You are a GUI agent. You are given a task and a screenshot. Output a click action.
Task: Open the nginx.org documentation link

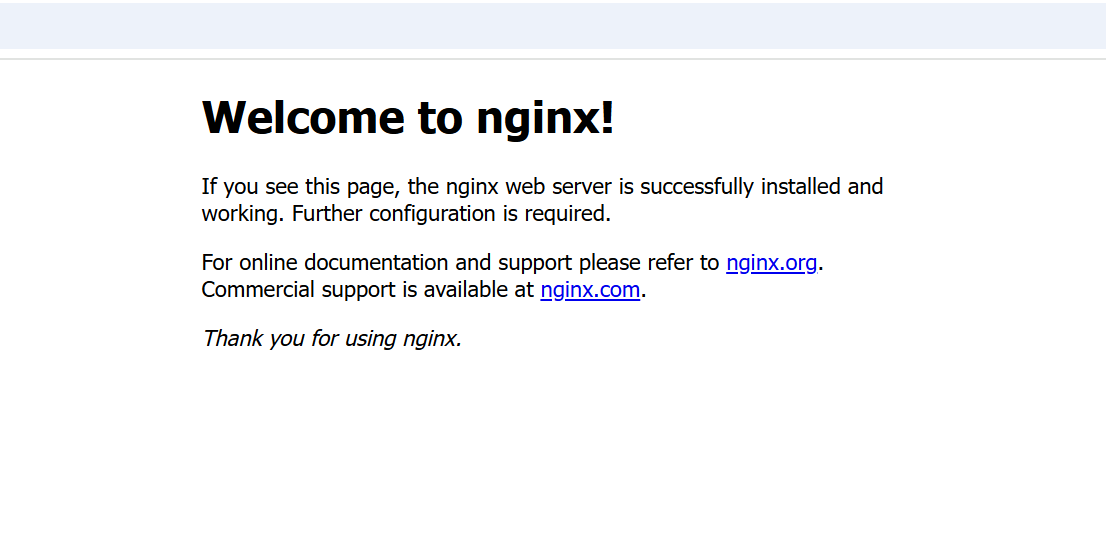pos(772,263)
